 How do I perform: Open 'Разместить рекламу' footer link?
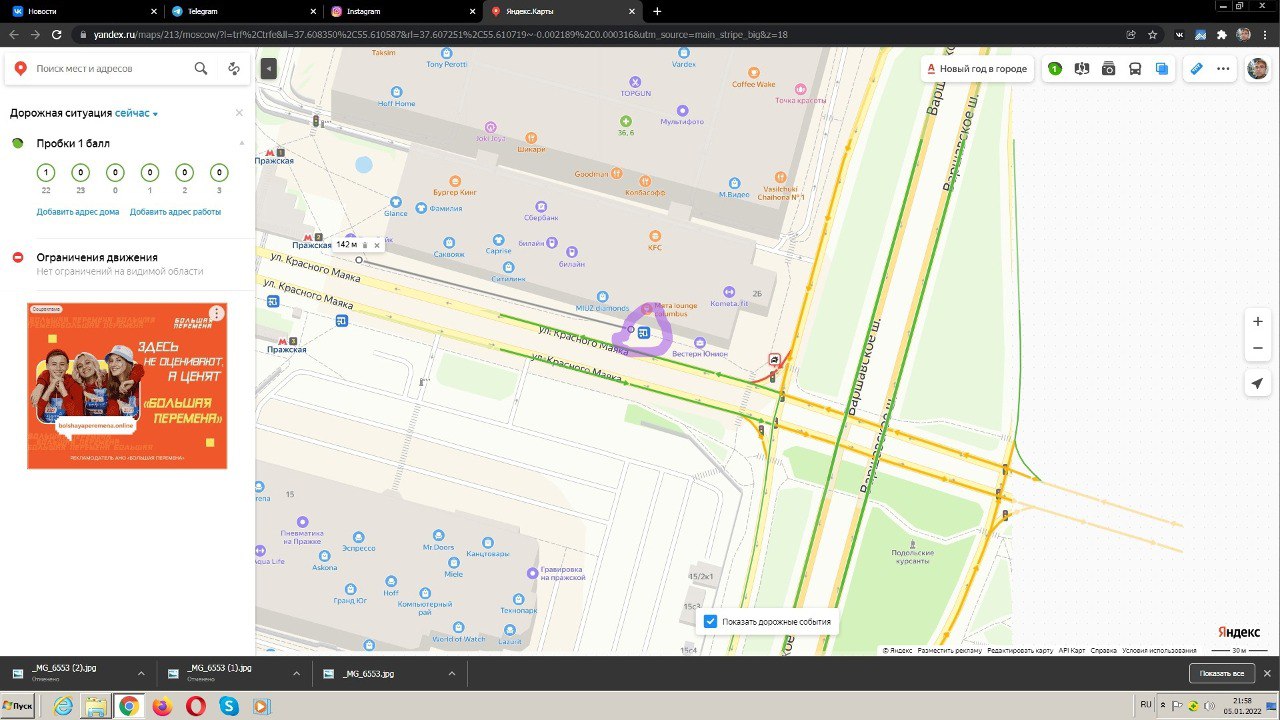tap(949, 650)
